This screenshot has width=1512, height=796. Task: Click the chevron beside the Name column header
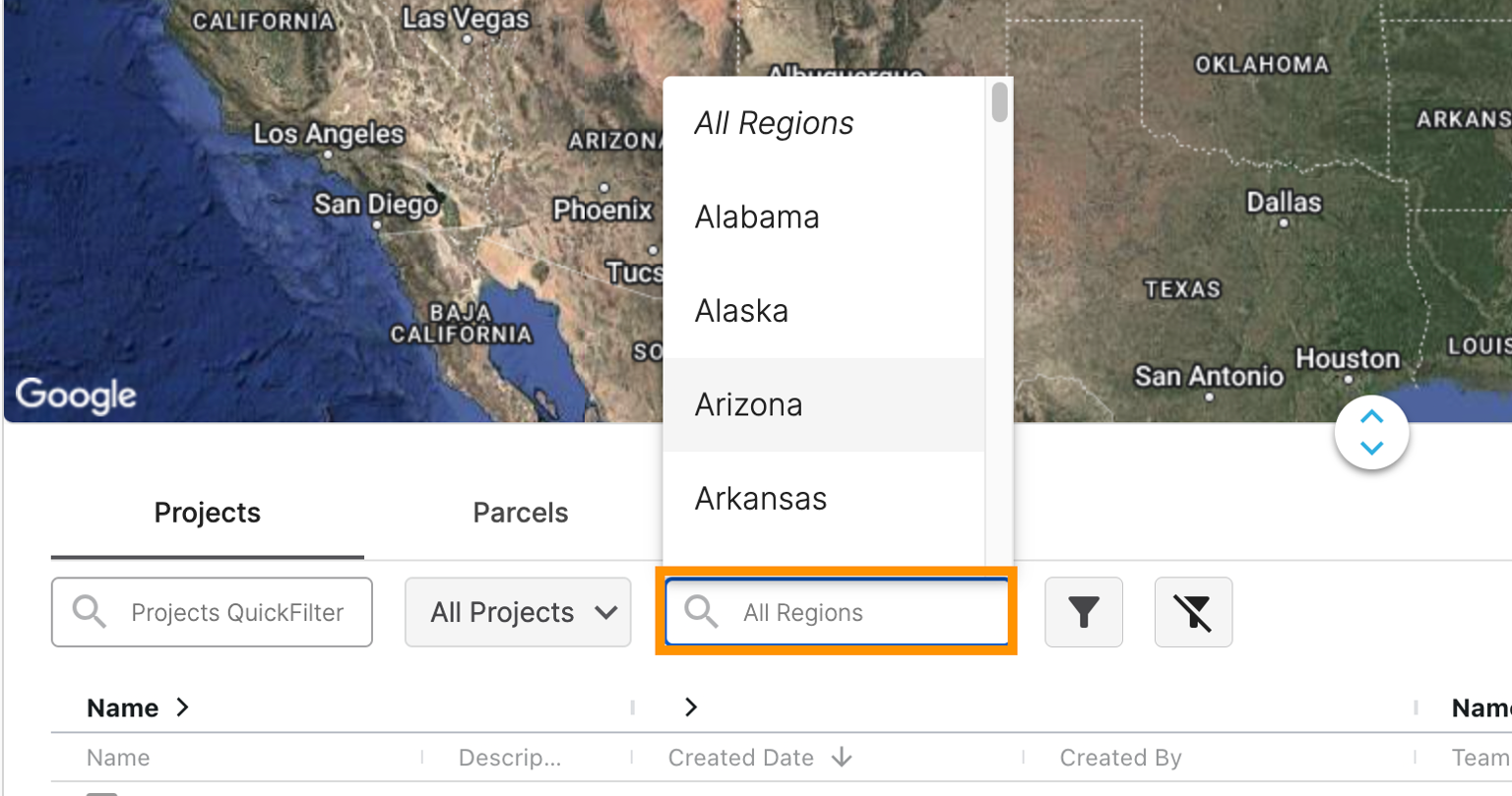(182, 707)
